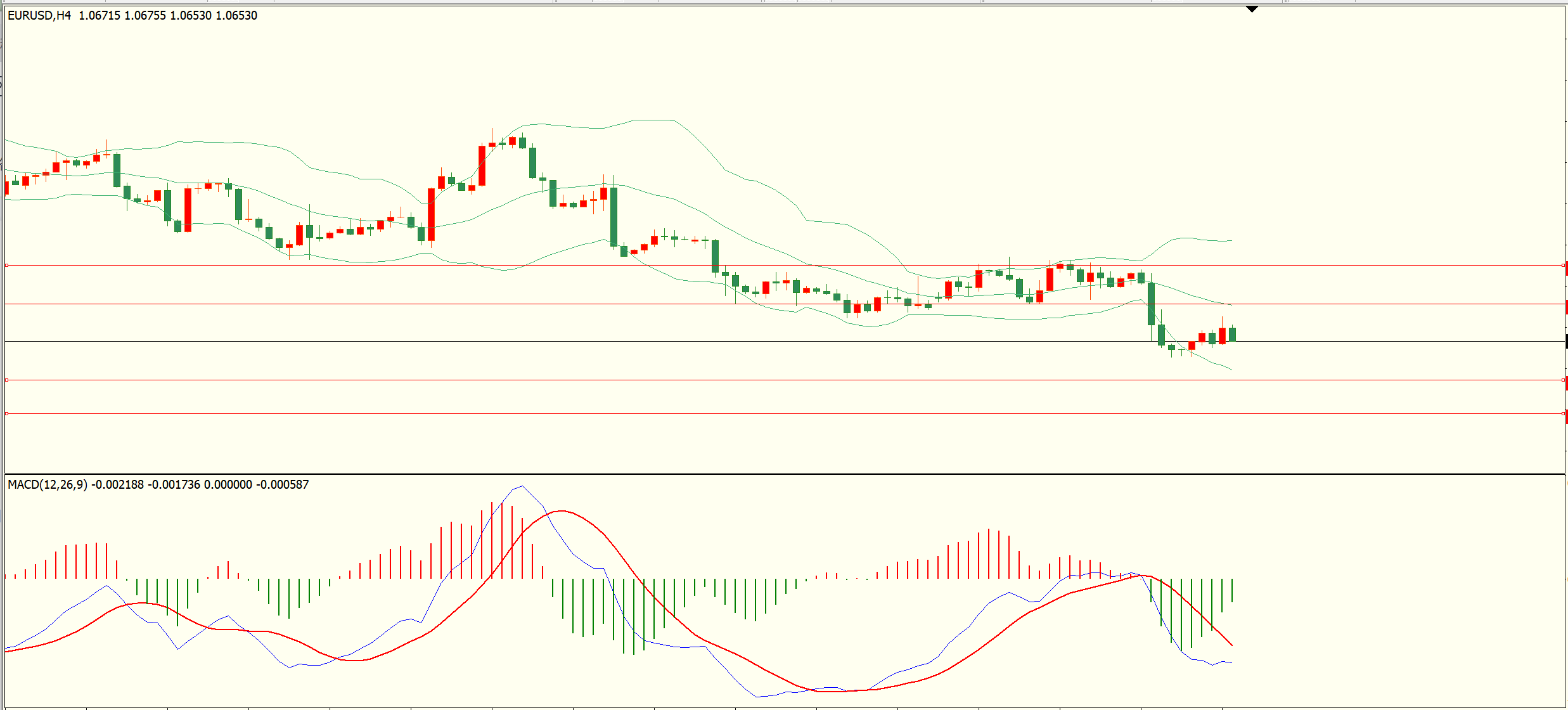This screenshot has width=1568, height=710.
Task: Click the blue MACD line at its highest peak
Action: (522, 486)
